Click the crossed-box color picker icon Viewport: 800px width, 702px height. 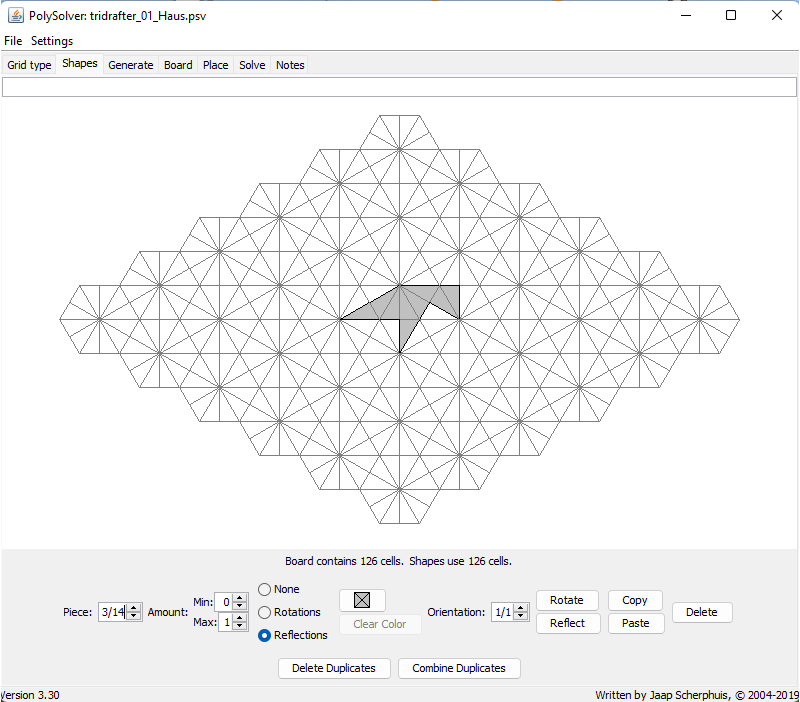(362, 600)
